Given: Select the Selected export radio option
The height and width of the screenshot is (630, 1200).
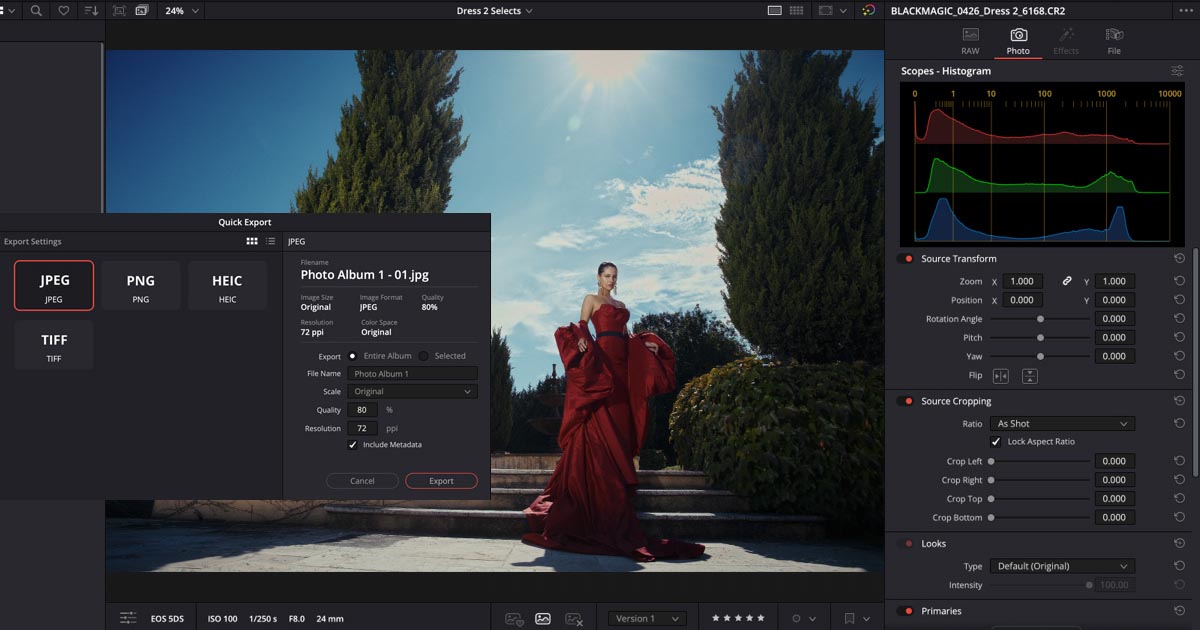Looking at the screenshot, I should coord(423,356).
